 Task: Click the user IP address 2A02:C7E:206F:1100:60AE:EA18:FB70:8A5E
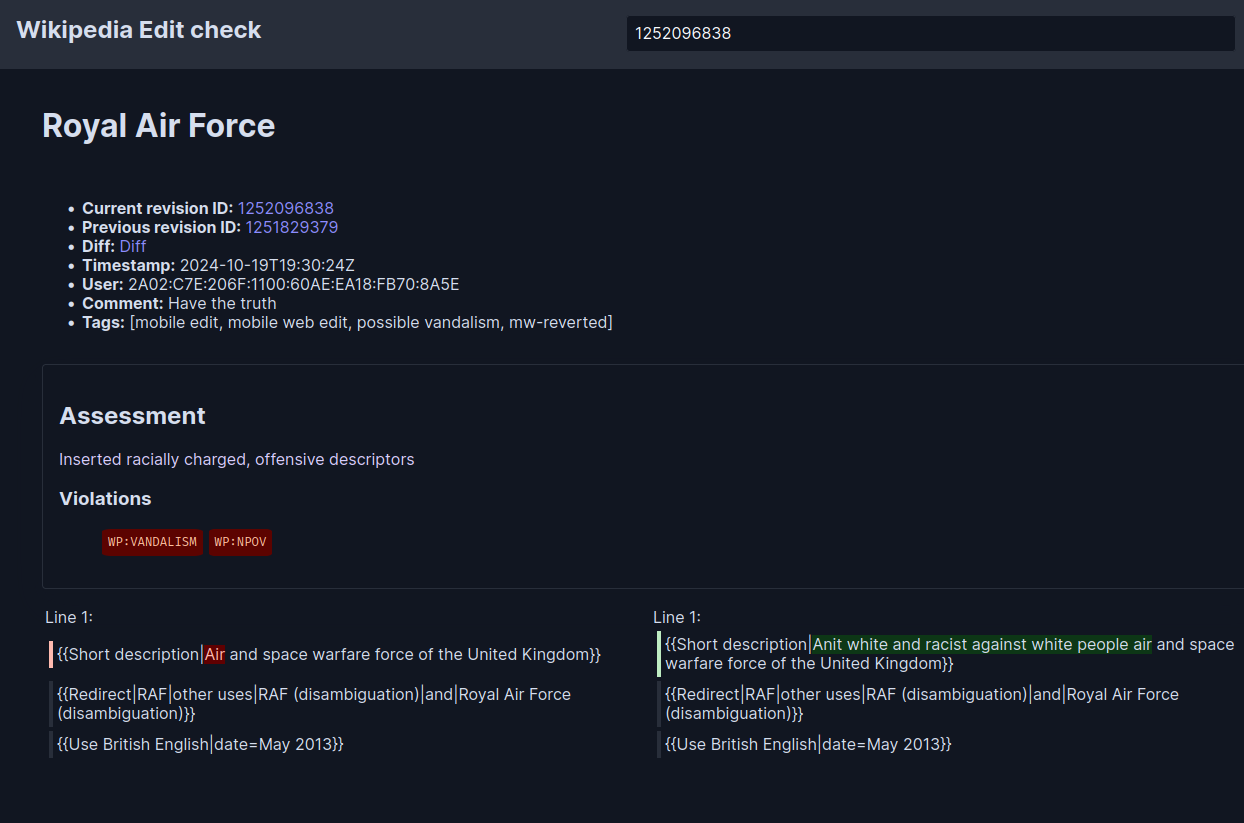click(x=294, y=284)
